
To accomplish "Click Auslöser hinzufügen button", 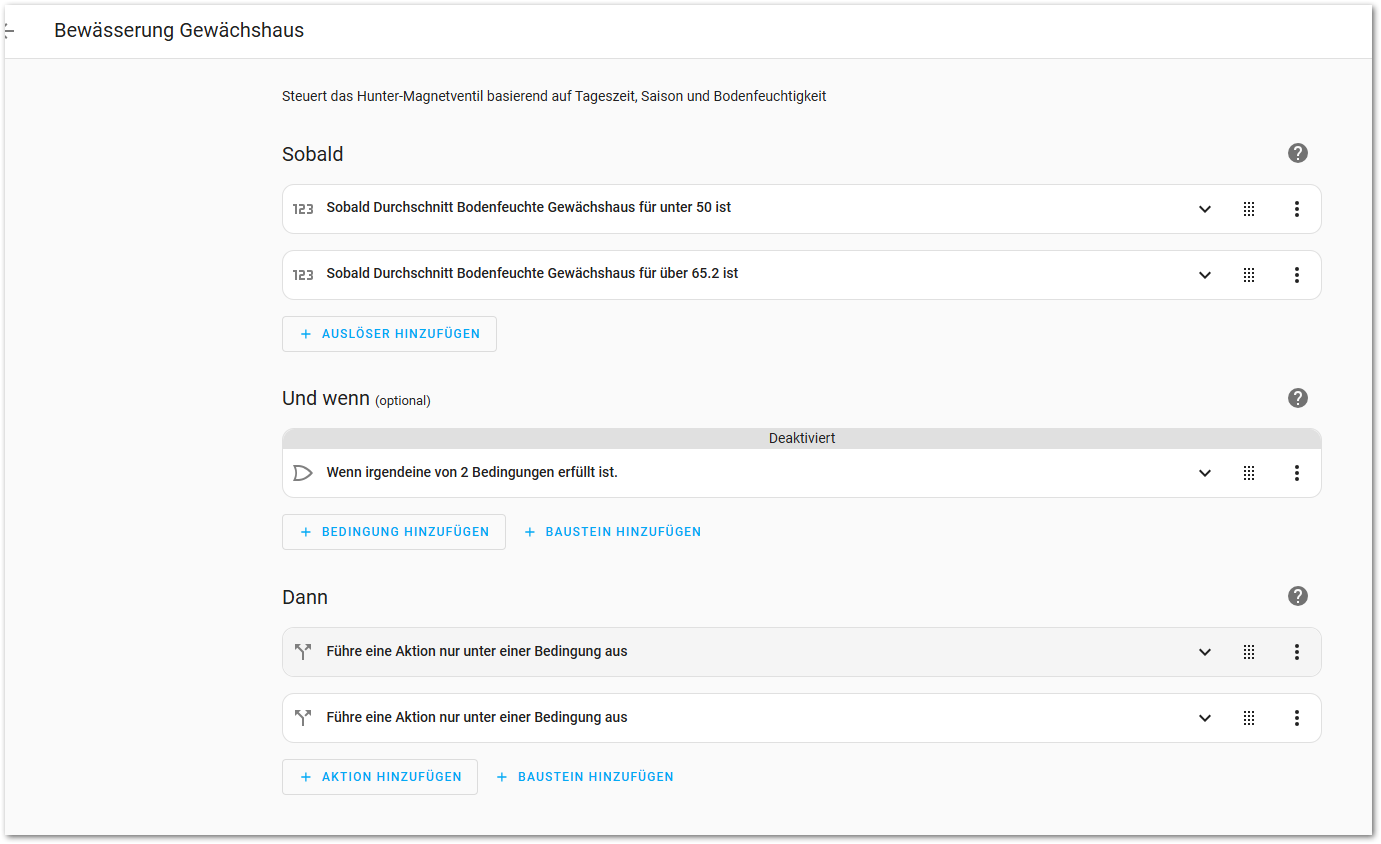I will pyautogui.click(x=389, y=334).
